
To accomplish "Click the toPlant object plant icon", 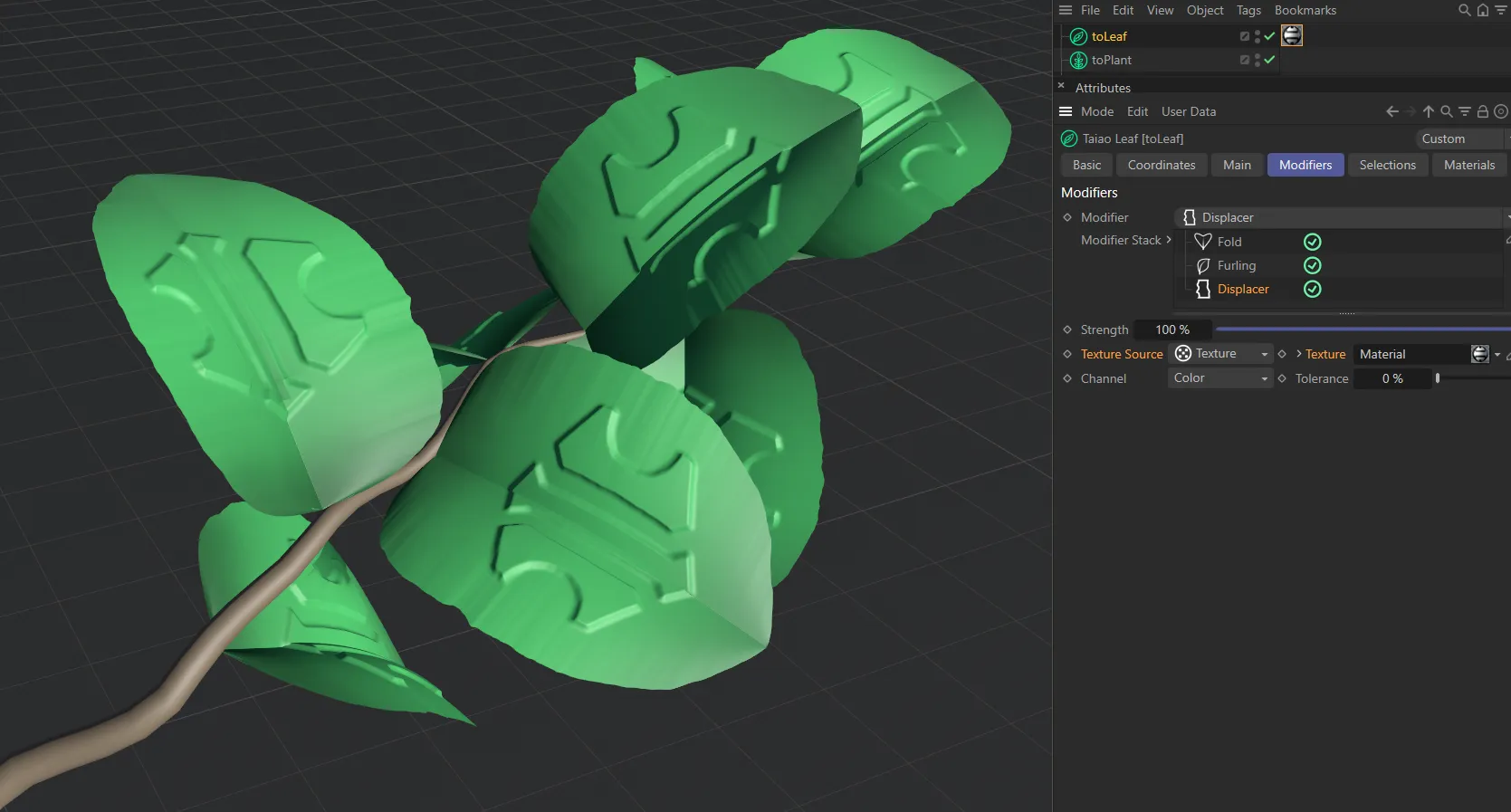I will pyautogui.click(x=1078, y=60).
